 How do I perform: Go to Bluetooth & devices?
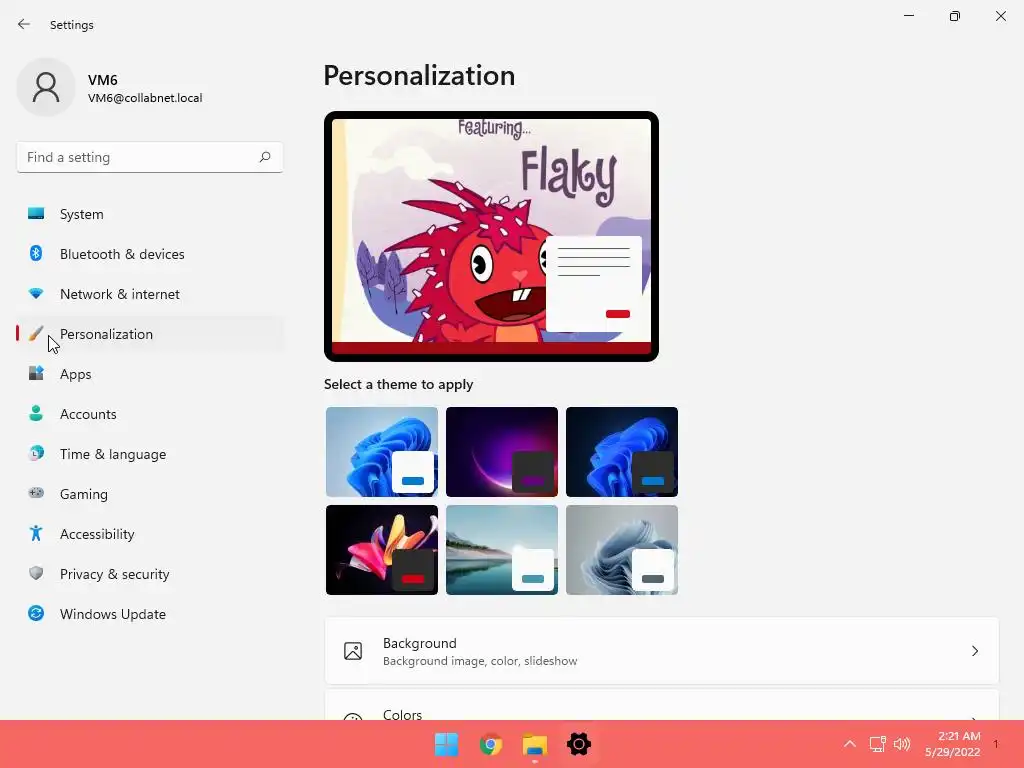click(150, 254)
